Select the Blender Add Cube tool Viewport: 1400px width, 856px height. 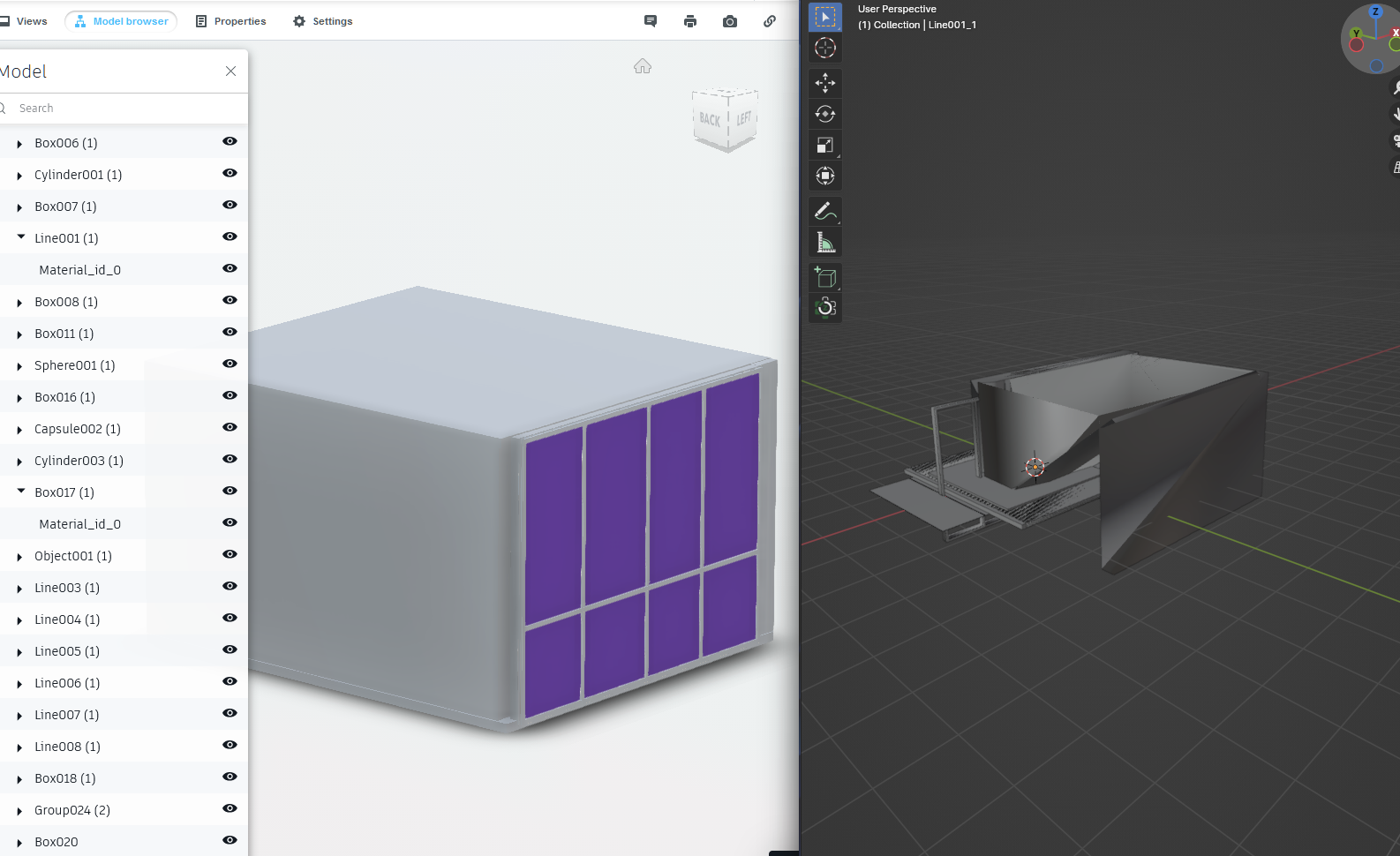coord(825,277)
